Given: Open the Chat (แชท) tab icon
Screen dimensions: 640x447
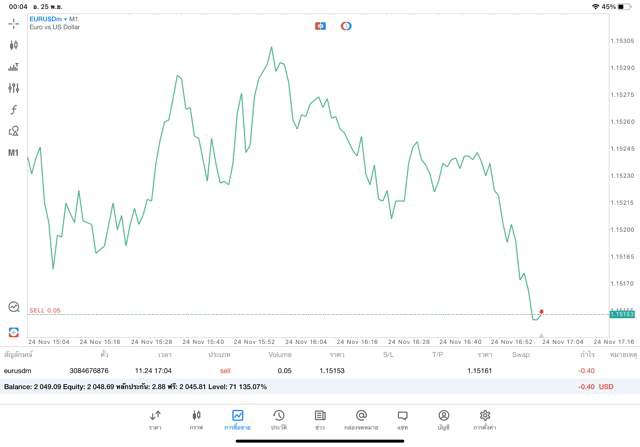Looking at the screenshot, I should click(402, 418).
